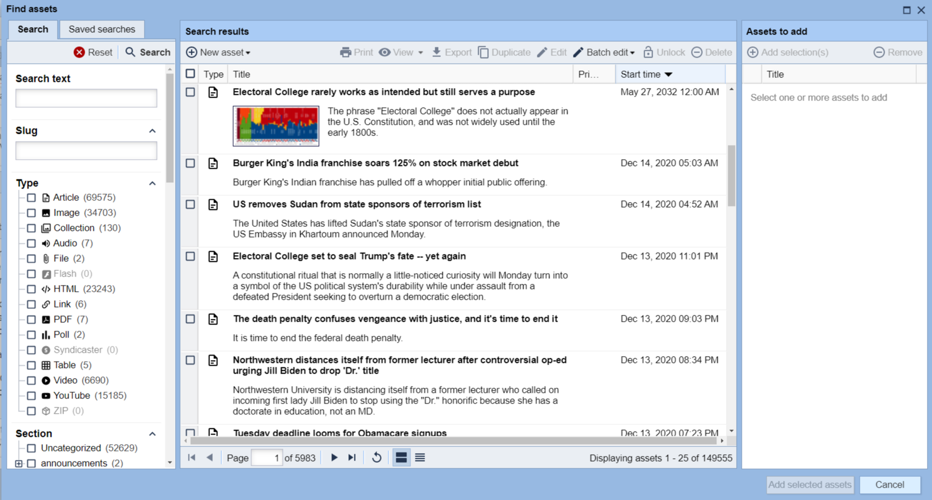Open the Batch edit dropdown menu
The width and height of the screenshot is (932, 500).
pos(604,52)
